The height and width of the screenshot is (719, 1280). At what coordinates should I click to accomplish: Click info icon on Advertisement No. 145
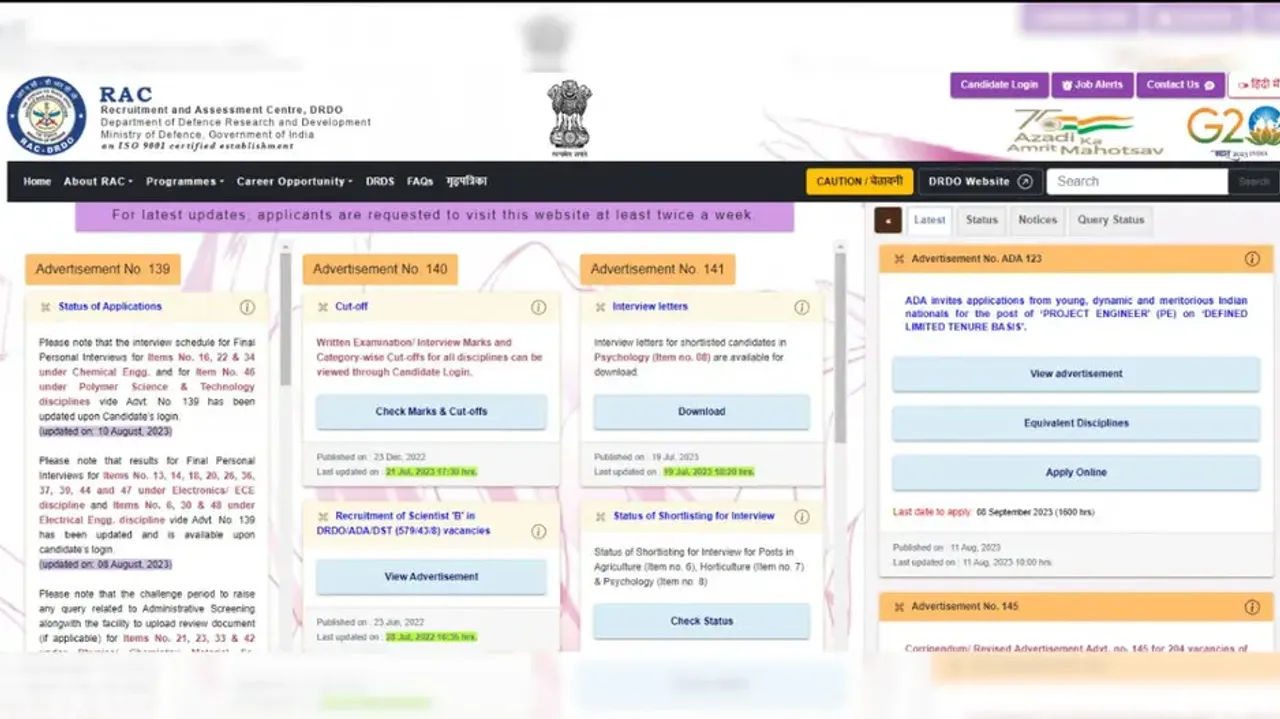point(1251,607)
